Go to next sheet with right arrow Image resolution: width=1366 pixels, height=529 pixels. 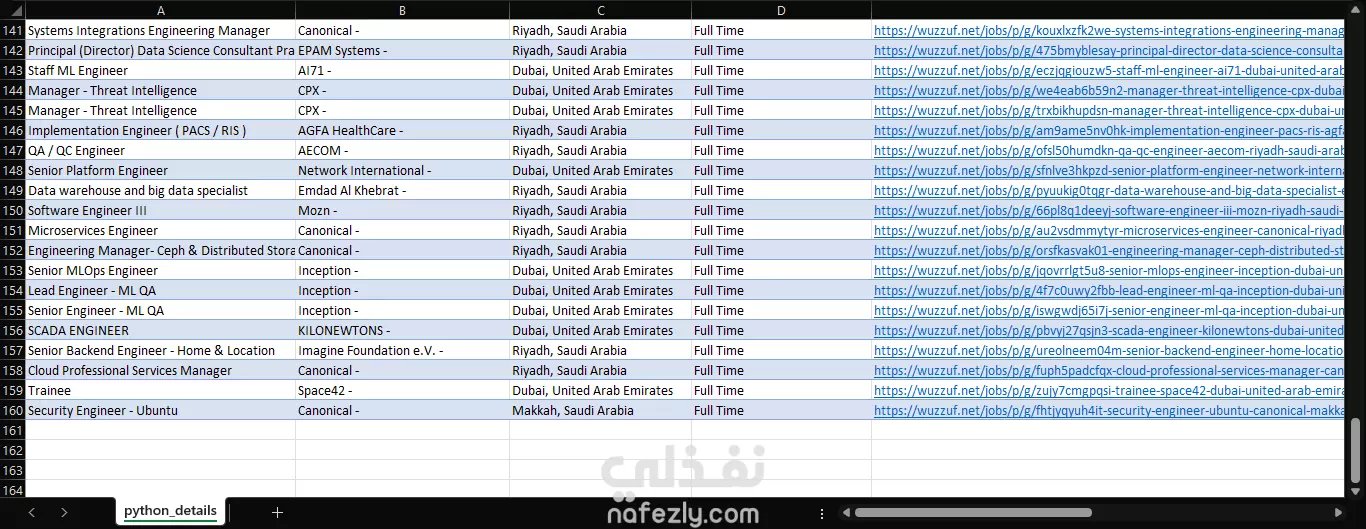pyautogui.click(x=64, y=512)
